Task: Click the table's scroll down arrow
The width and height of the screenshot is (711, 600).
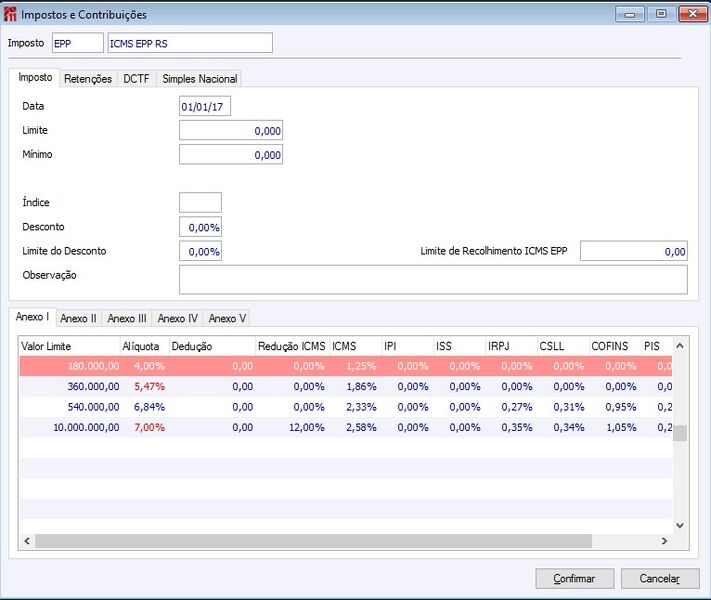Action: click(x=680, y=525)
